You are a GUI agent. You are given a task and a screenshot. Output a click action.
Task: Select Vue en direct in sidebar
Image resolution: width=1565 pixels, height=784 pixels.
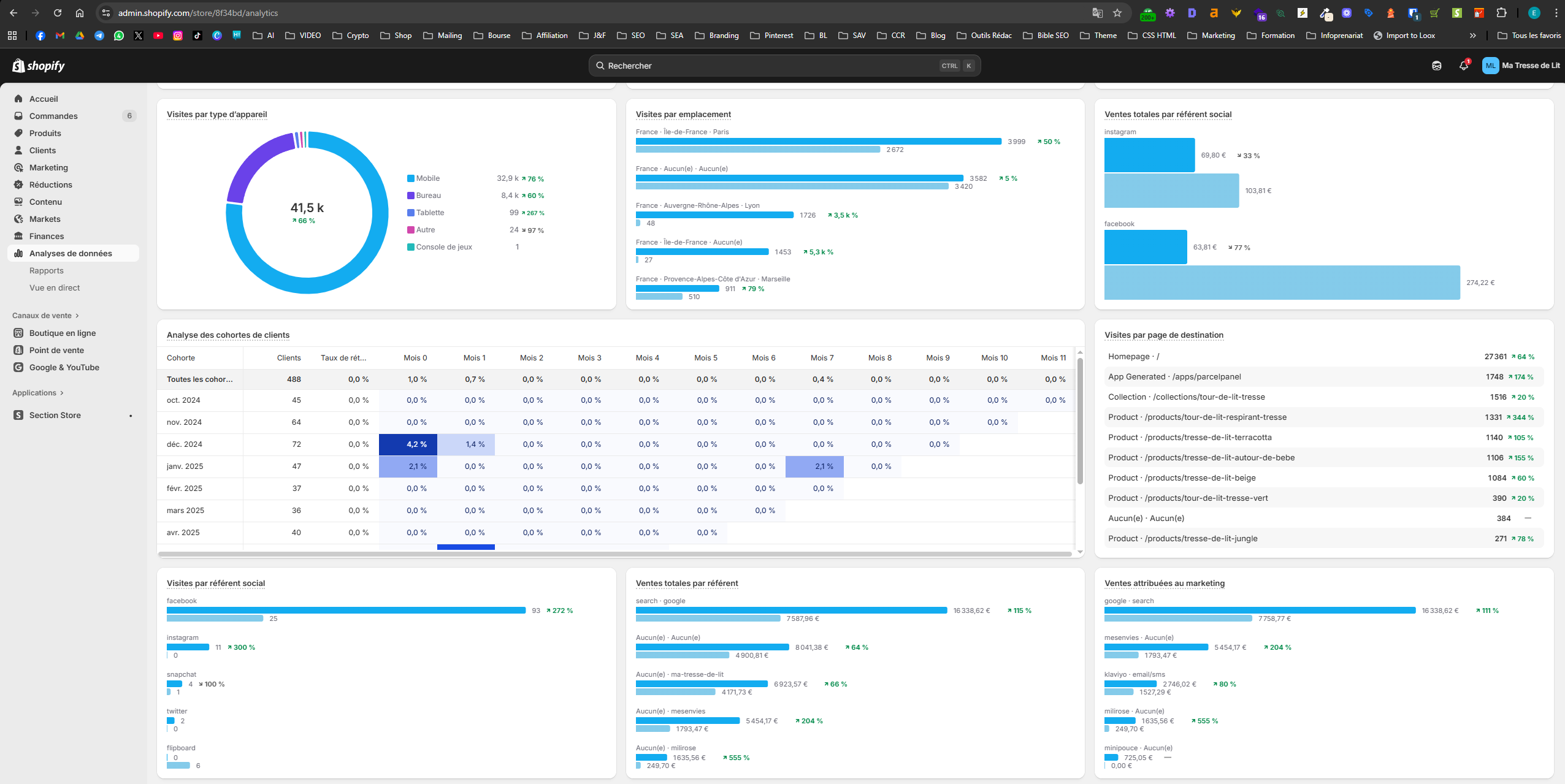(x=55, y=287)
